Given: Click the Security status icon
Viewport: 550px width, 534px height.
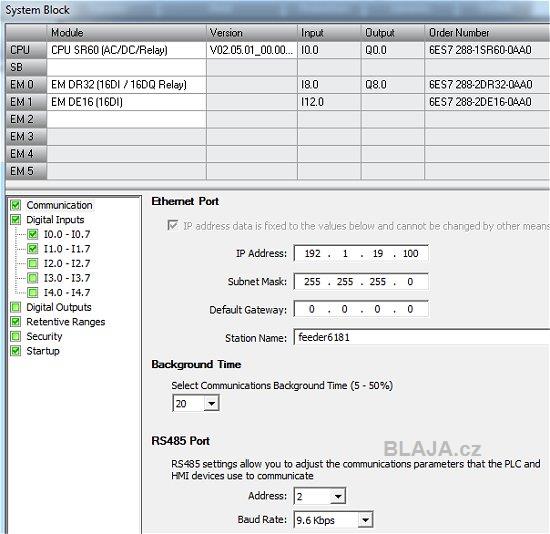Looking at the screenshot, I should 16,336.
